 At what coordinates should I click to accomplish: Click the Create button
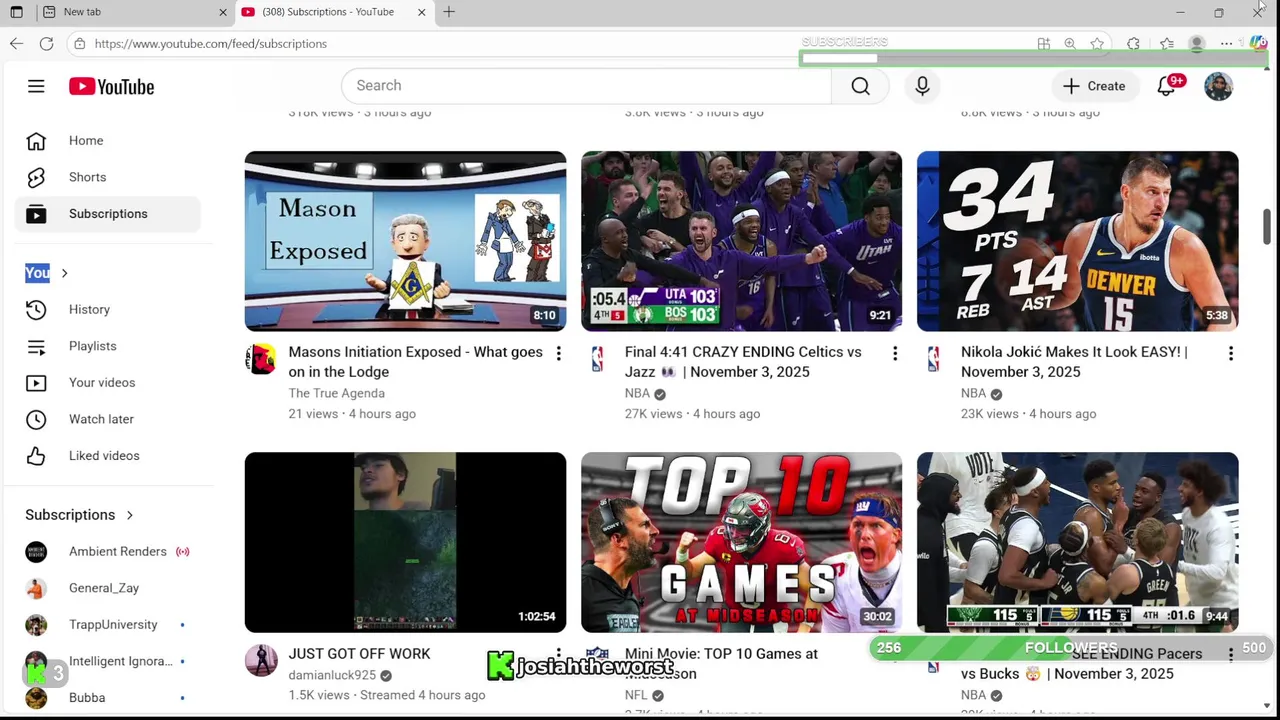click(x=1094, y=86)
